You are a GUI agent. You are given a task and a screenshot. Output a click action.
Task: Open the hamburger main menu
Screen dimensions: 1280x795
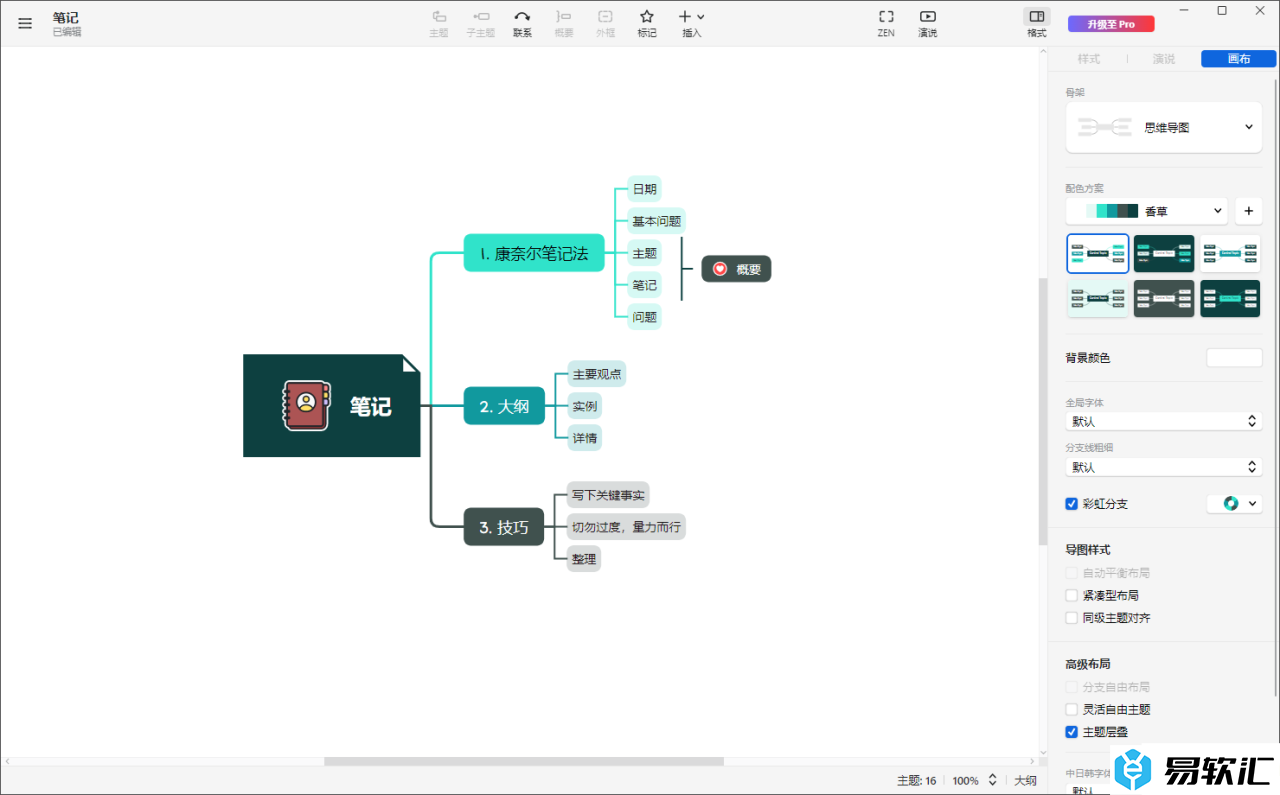[x=25, y=23]
